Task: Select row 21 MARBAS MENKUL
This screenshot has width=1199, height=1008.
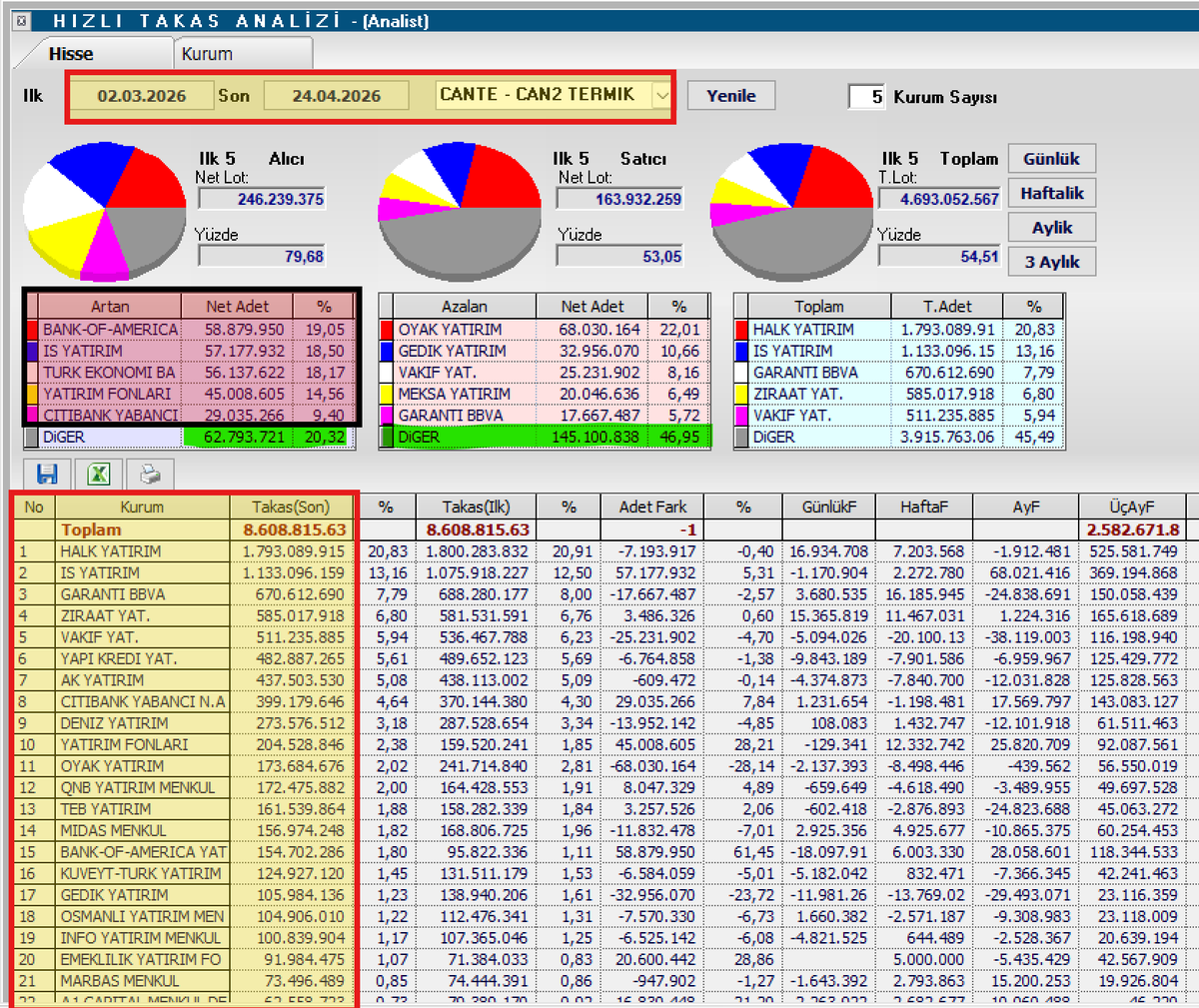Action: [598, 981]
